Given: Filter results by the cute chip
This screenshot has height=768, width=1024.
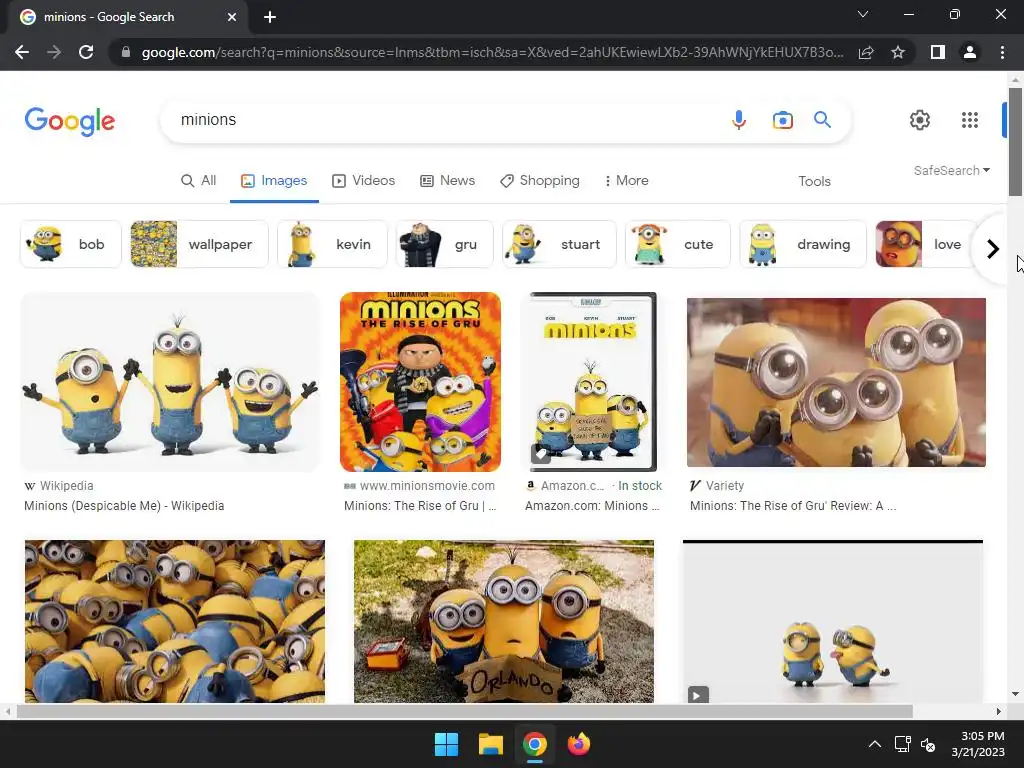Looking at the screenshot, I should pos(677,244).
